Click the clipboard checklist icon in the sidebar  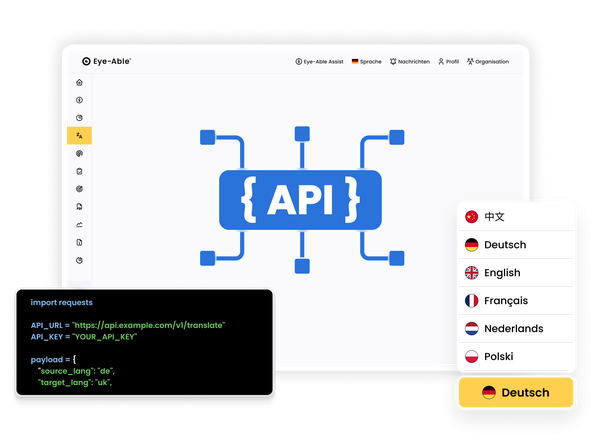(x=79, y=171)
